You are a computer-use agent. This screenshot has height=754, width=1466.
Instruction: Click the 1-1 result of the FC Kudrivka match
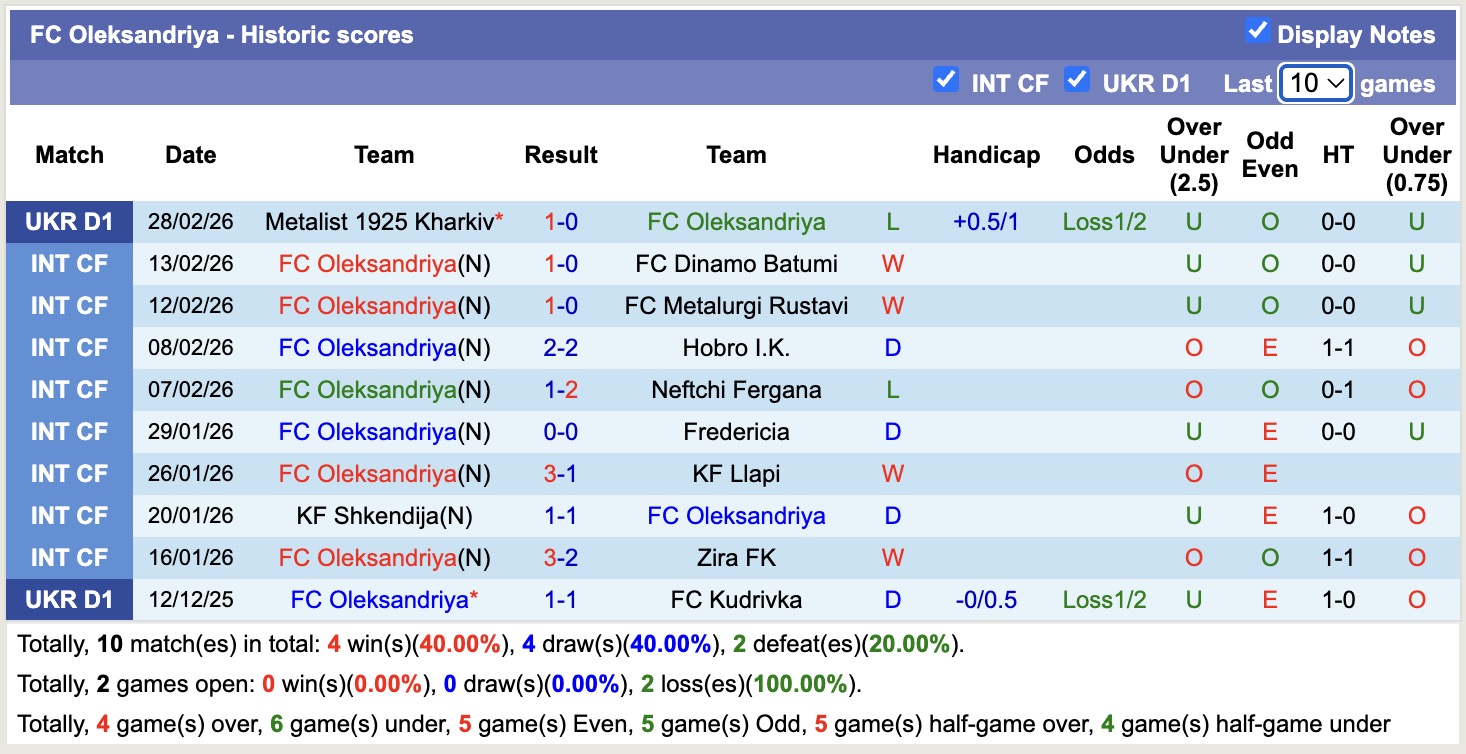pyautogui.click(x=561, y=599)
